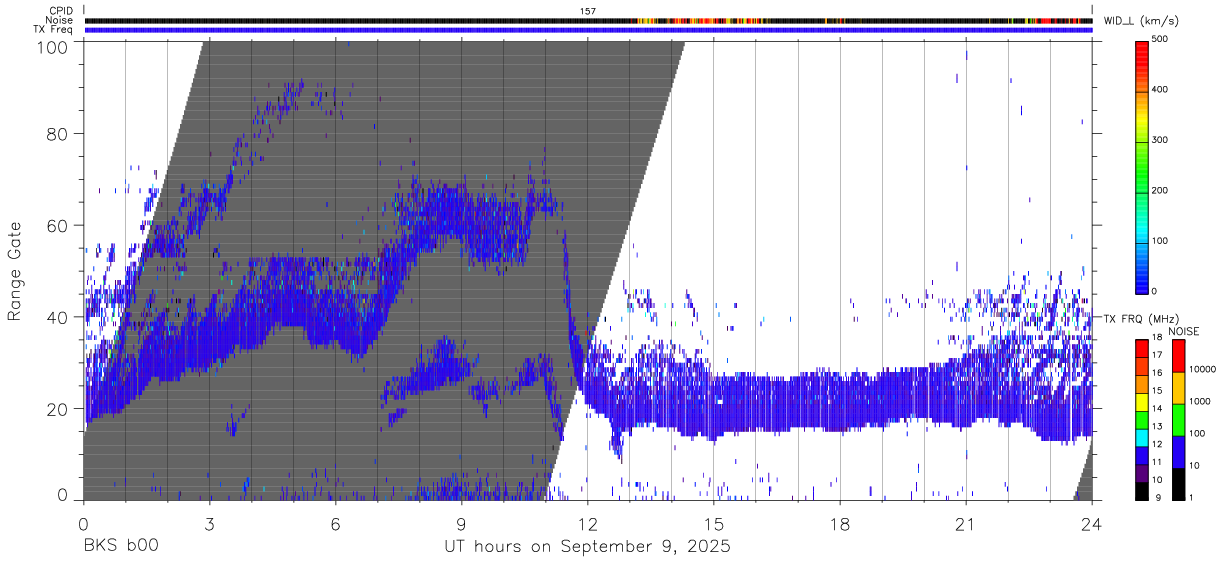Click the 1000 label in the NOISE legend
The height and width of the screenshot is (567, 1228).
click(1200, 401)
